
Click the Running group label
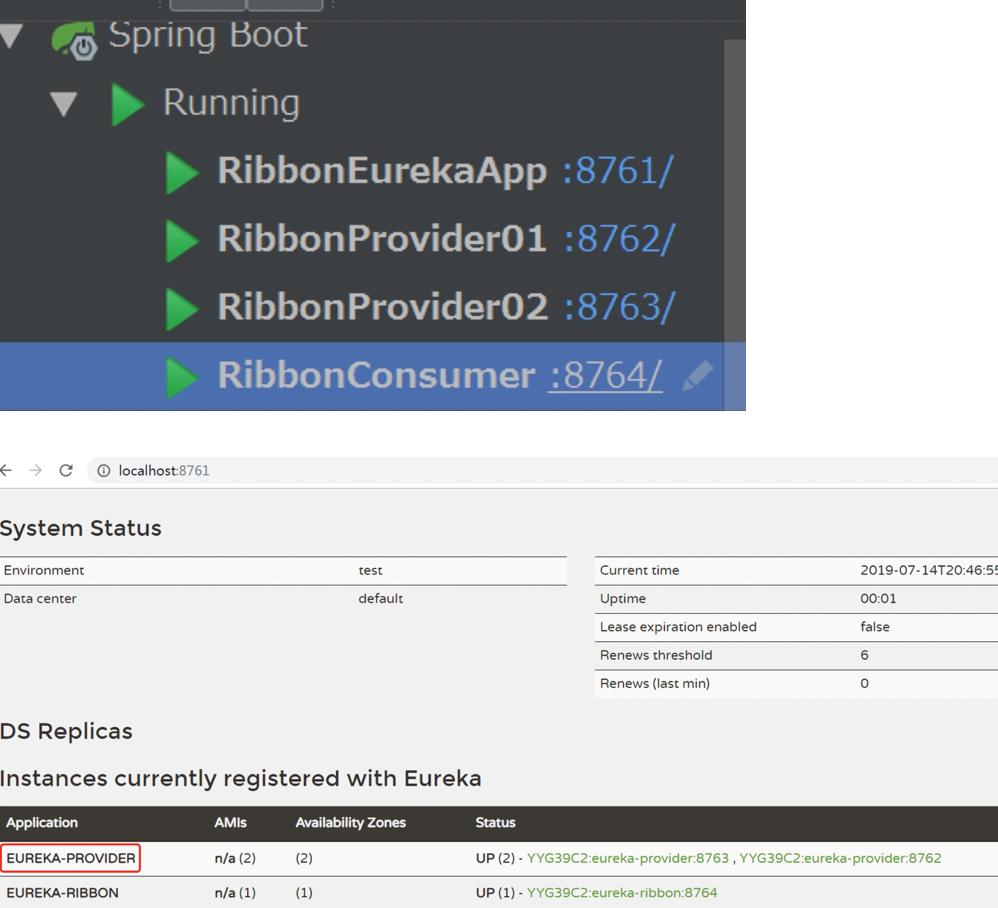coord(232,102)
